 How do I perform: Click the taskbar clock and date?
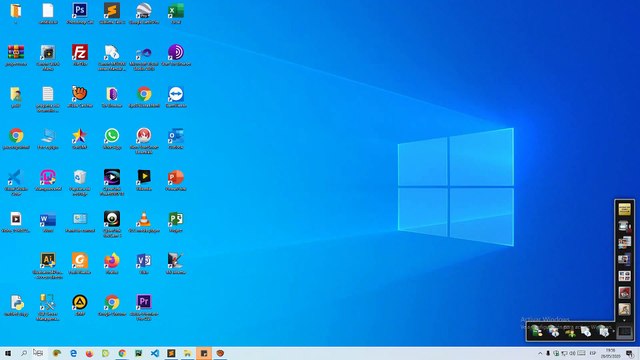(611, 353)
